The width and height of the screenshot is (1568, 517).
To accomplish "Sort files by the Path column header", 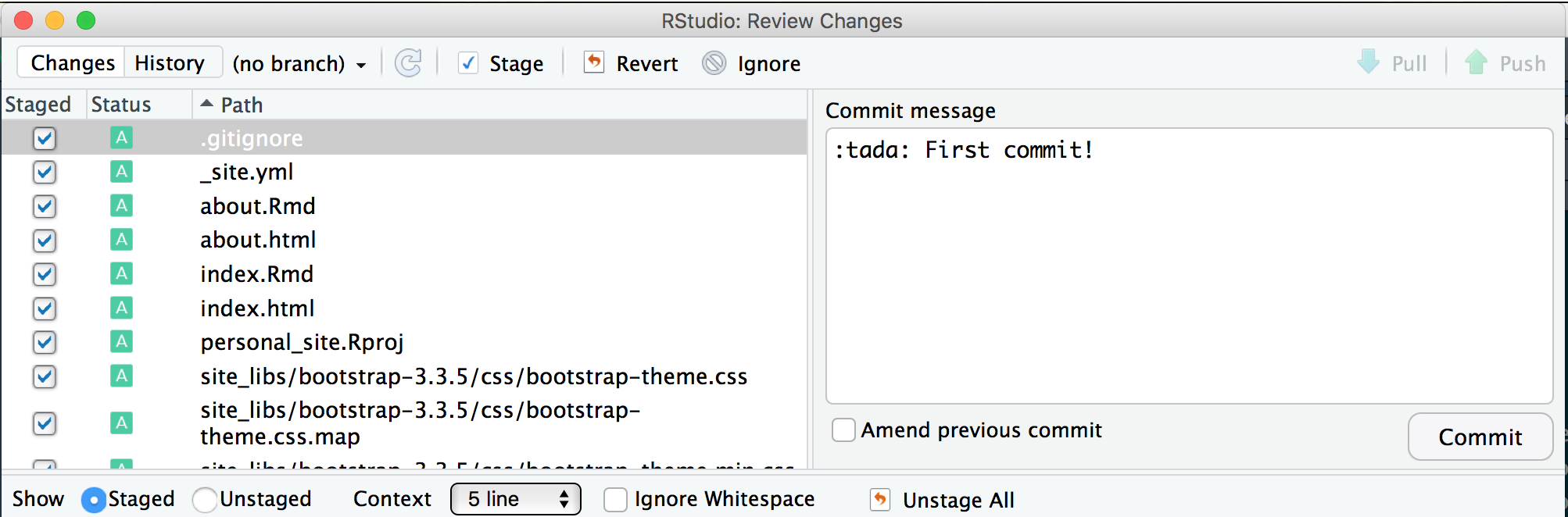I will pos(242,105).
